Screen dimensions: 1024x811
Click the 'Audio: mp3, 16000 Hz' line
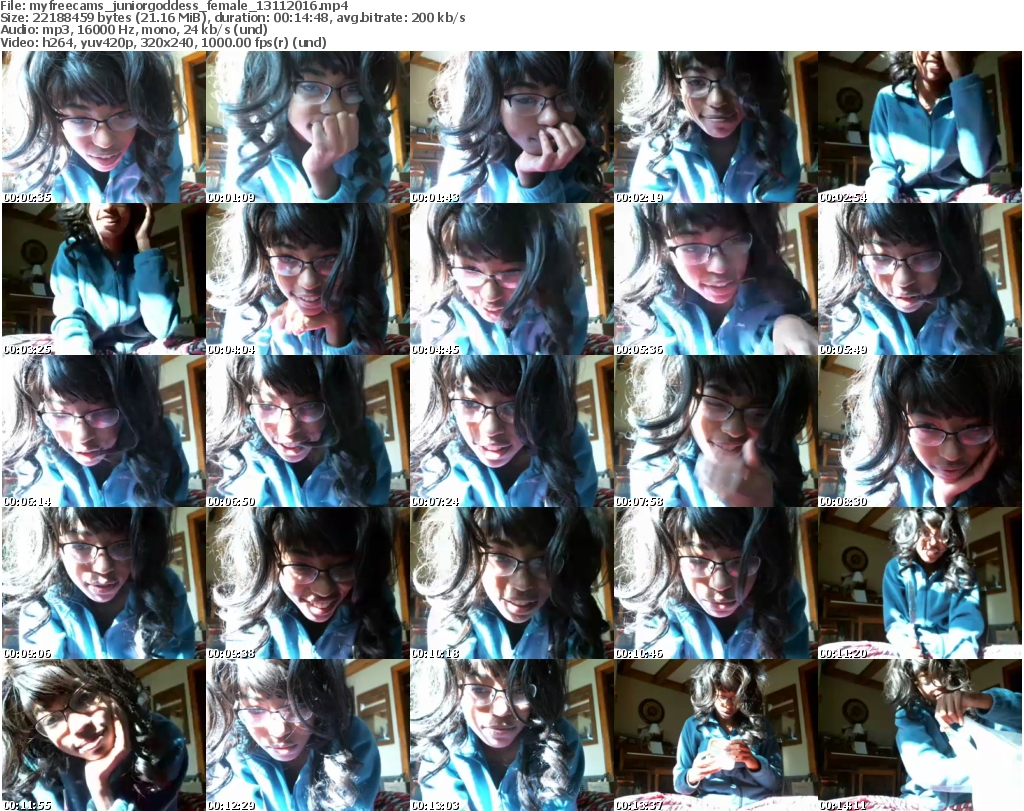tap(134, 30)
